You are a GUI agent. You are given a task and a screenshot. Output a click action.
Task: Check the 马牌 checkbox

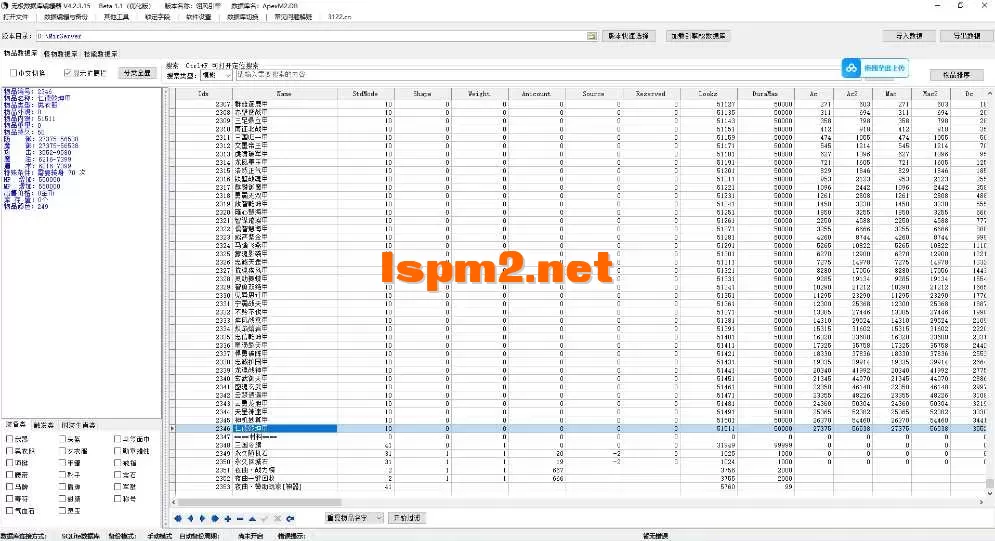pos(10,486)
